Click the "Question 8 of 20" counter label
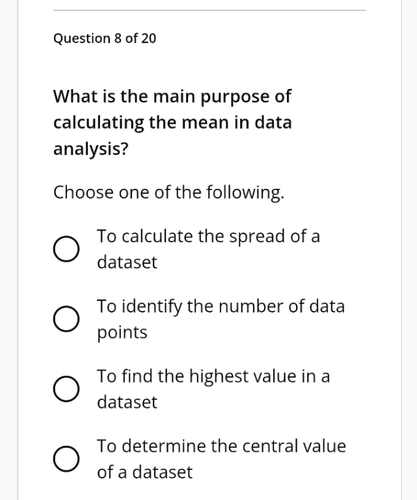 105,38
